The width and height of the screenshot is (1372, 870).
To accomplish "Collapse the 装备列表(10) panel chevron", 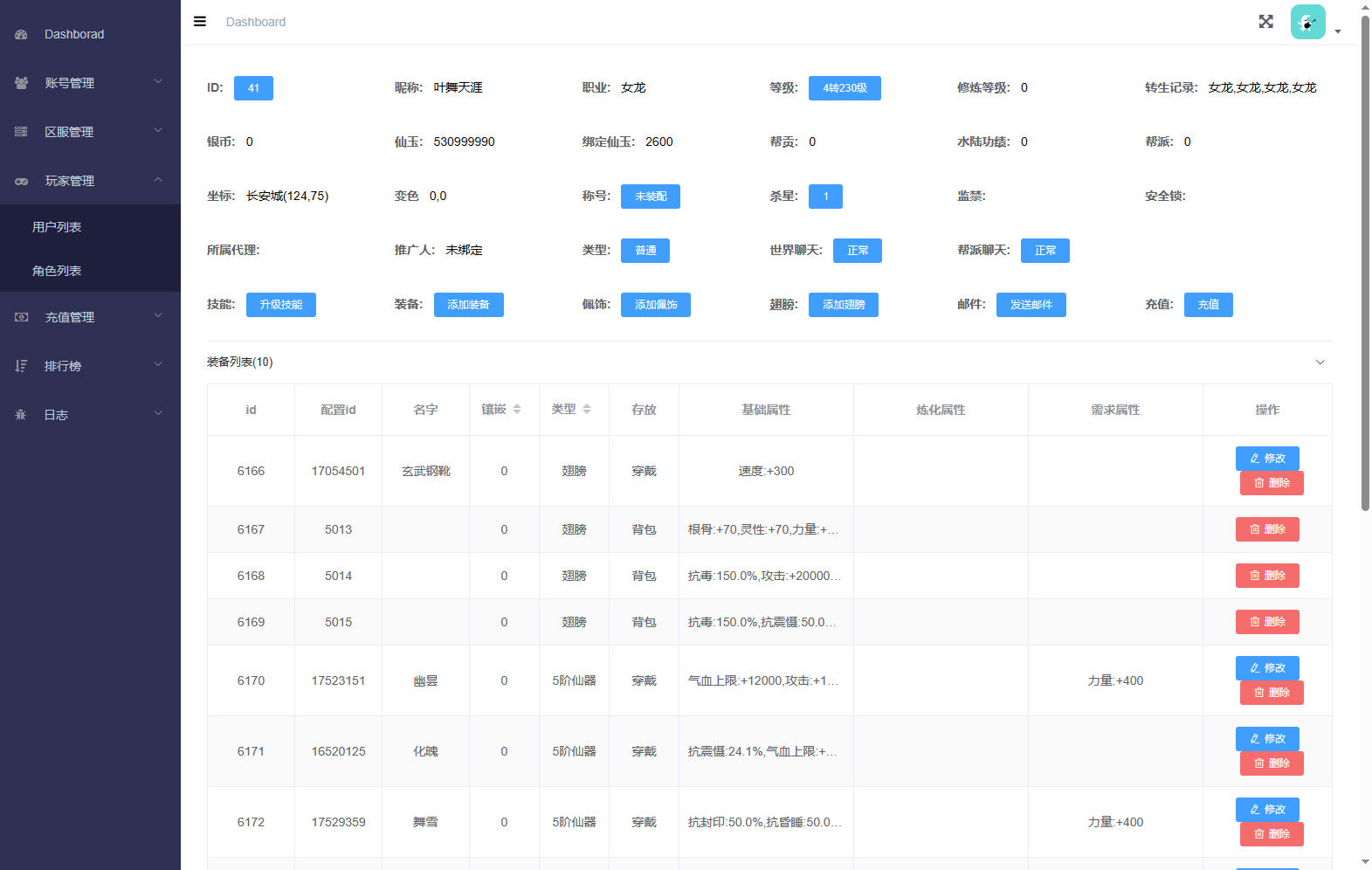I will (x=1320, y=362).
